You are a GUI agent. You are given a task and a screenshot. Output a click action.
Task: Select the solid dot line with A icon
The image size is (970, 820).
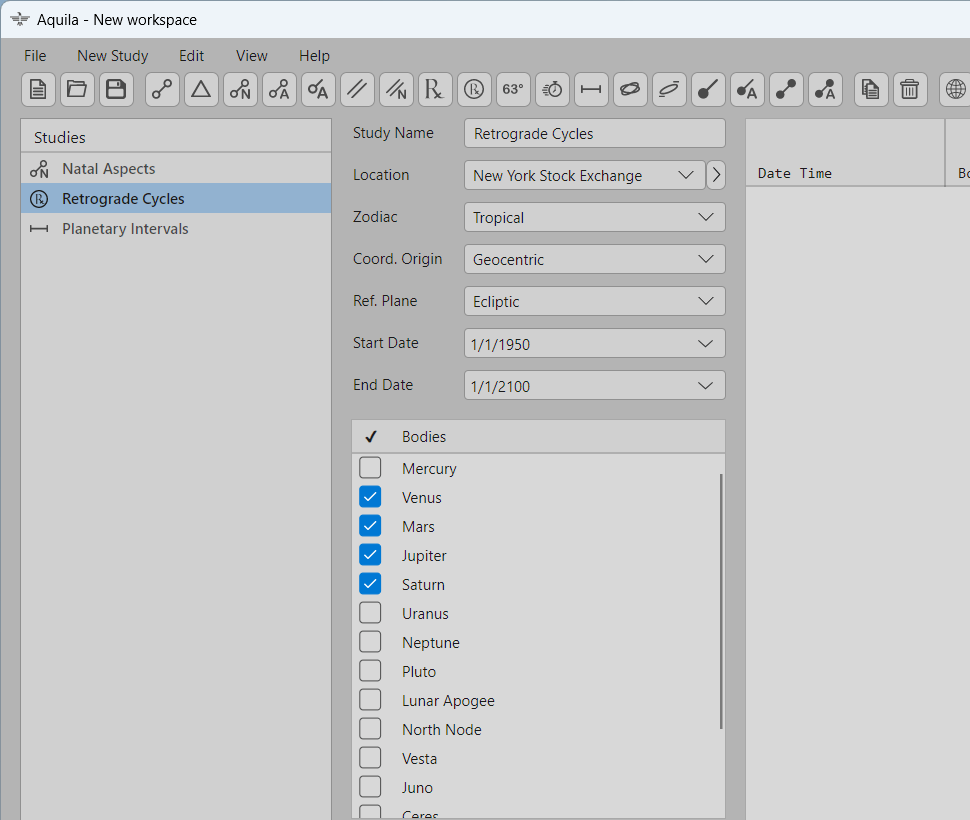coord(747,90)
